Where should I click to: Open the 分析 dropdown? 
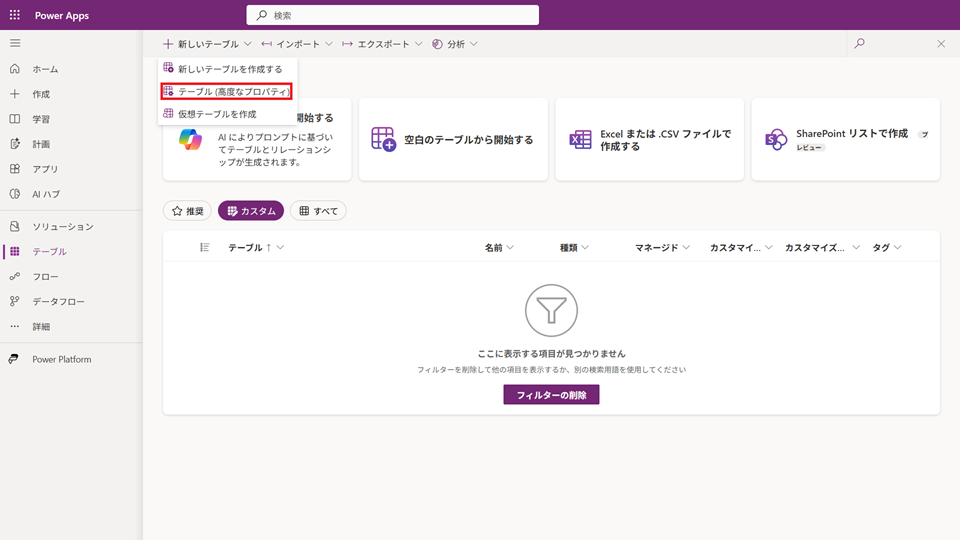(454, 44)
